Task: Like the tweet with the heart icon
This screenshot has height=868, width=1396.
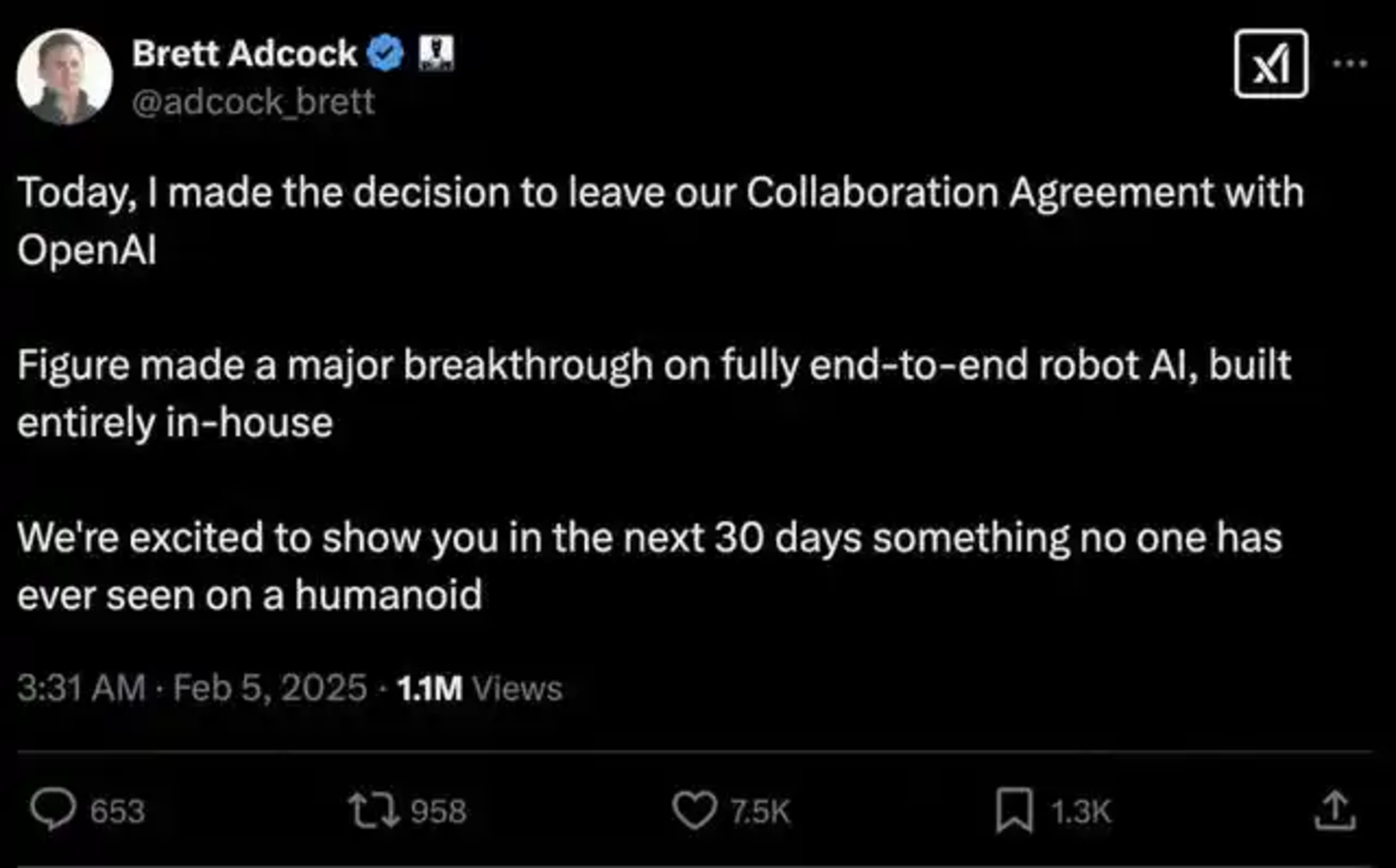Action: click(x=695, y=810)
